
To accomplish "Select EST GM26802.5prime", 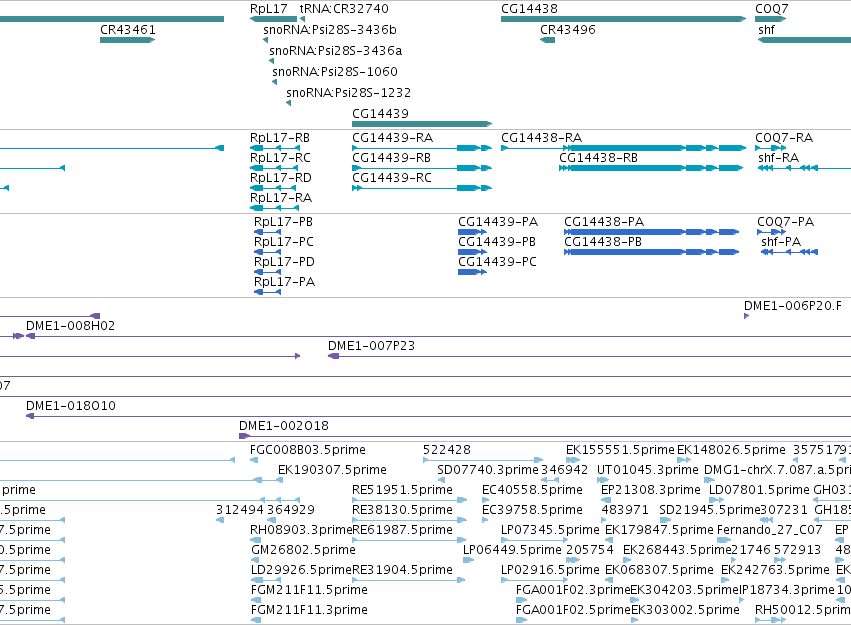I will coord(303,550).
